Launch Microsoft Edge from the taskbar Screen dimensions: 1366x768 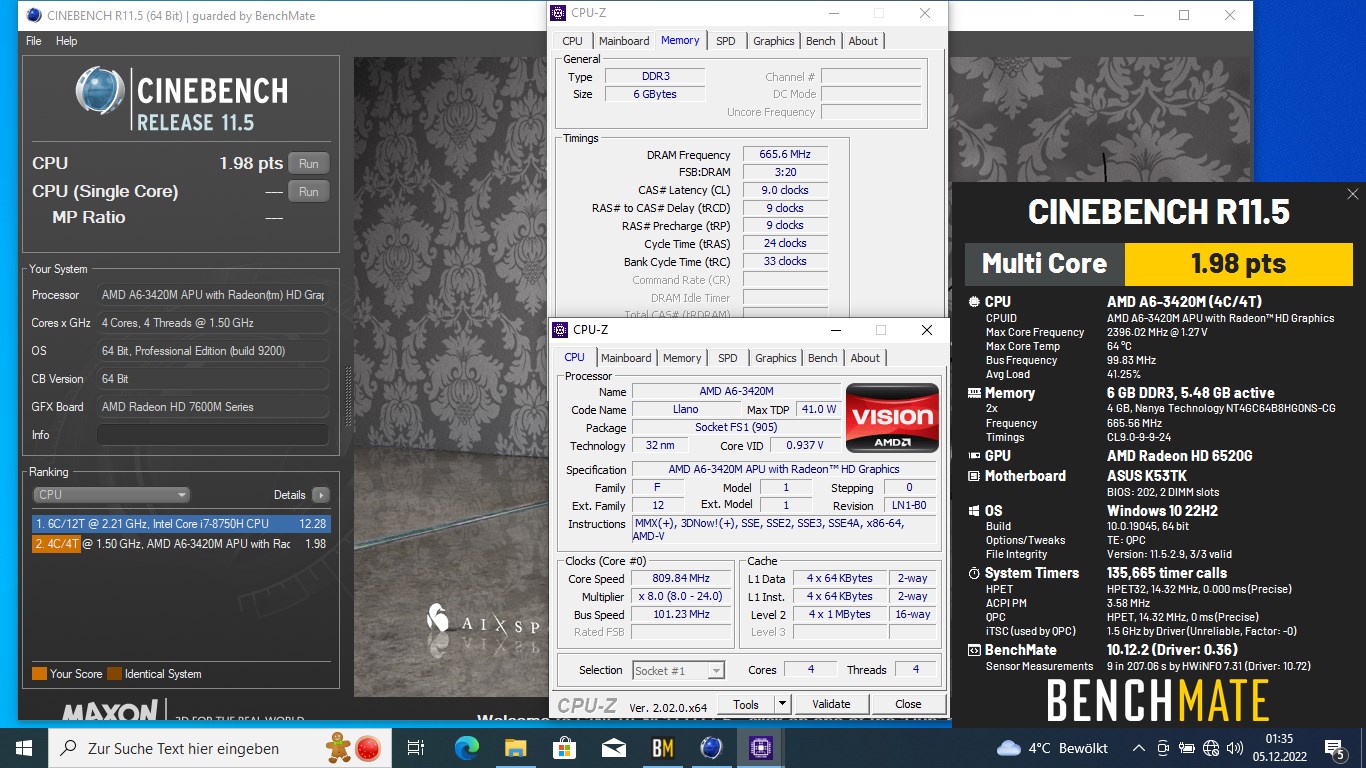pos(467,747)
